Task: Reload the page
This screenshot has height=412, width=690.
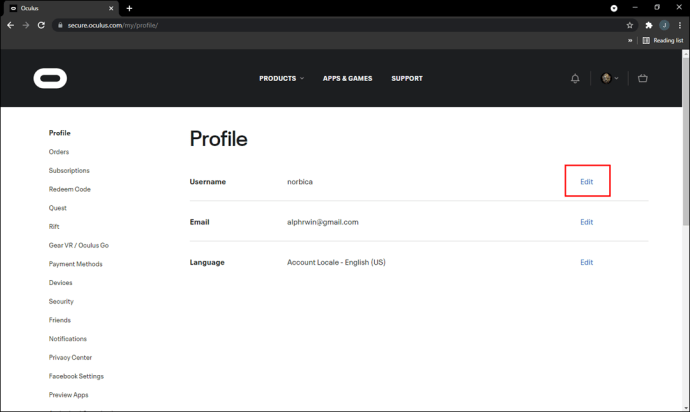Action: pos(41,25)
